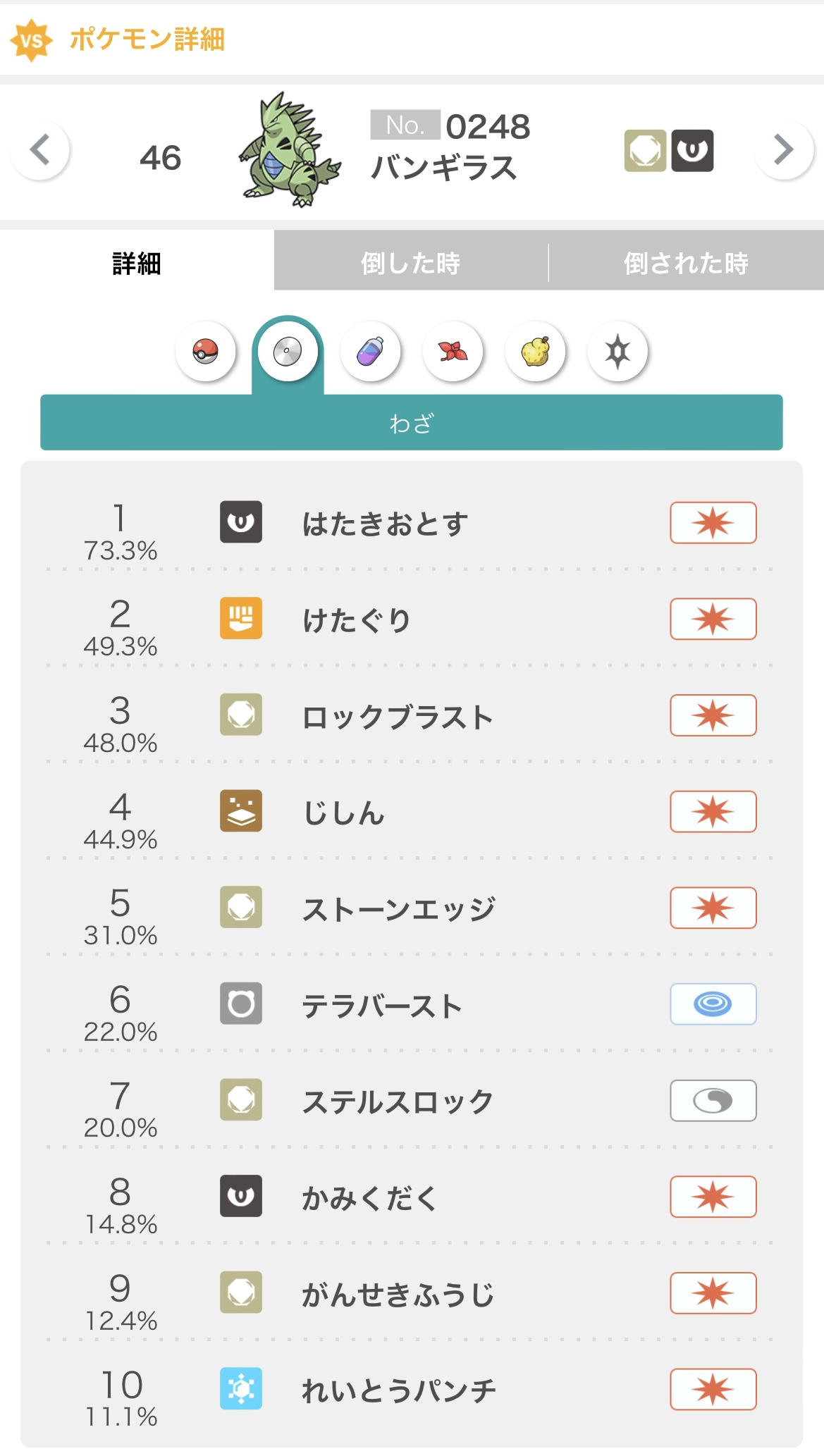Select the move disc (わざ) category icon
The image size is (824, 1456).
click(287, 351)
